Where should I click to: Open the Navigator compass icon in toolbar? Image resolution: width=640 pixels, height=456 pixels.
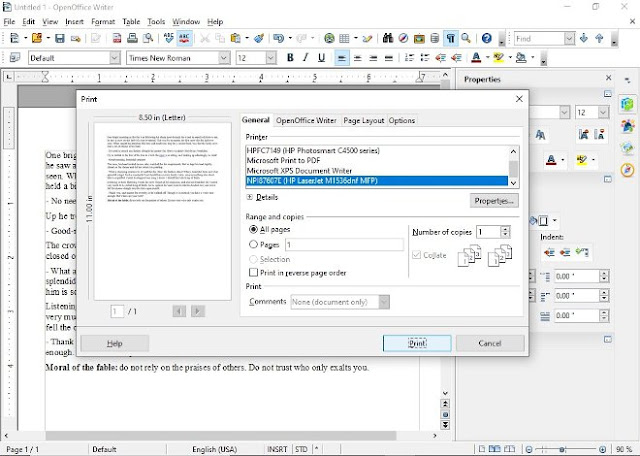pyautogui.click(x=403, y=39)
